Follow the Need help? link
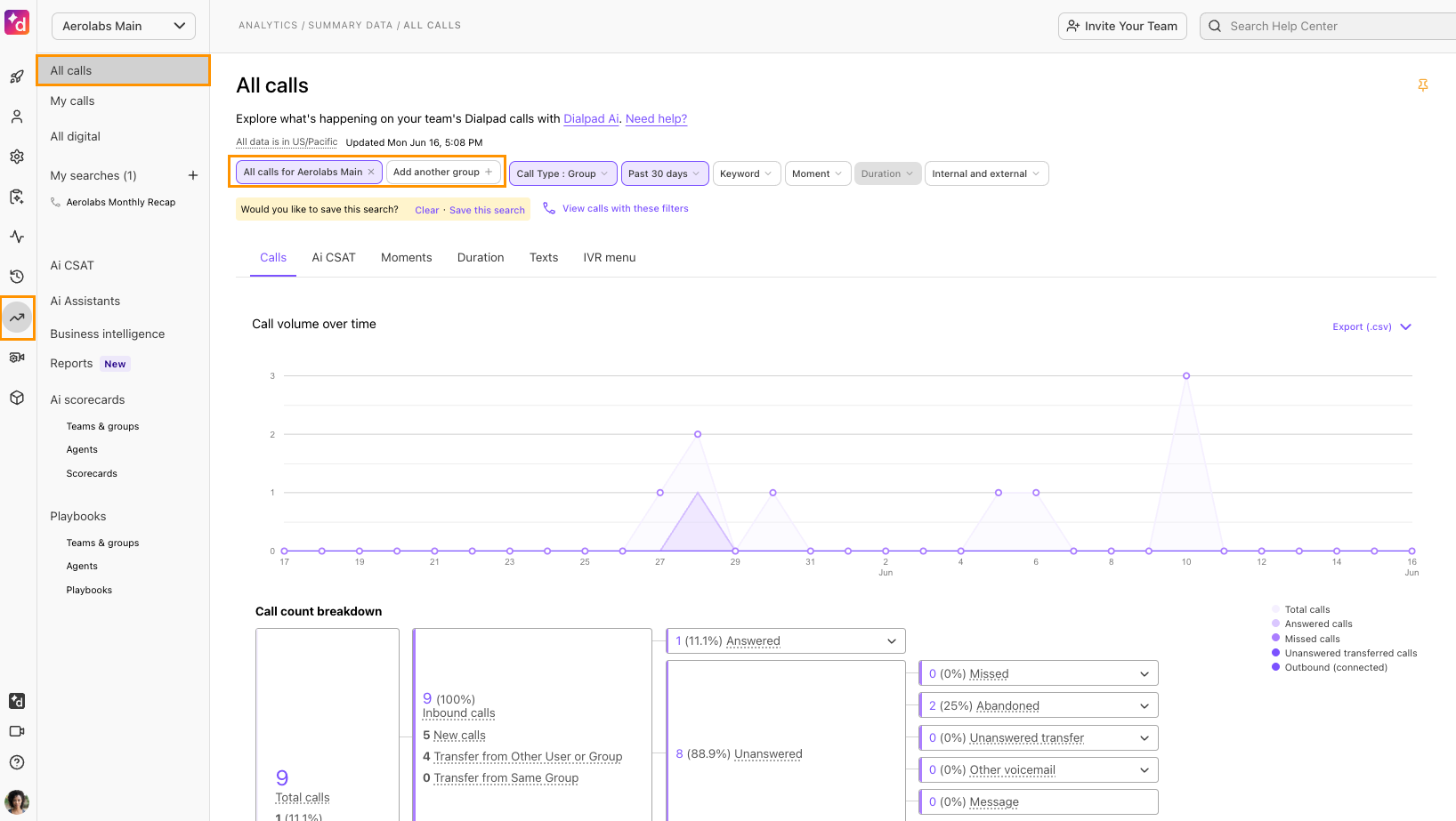This screenshot has width=1456, height=821. click(656, 118)
